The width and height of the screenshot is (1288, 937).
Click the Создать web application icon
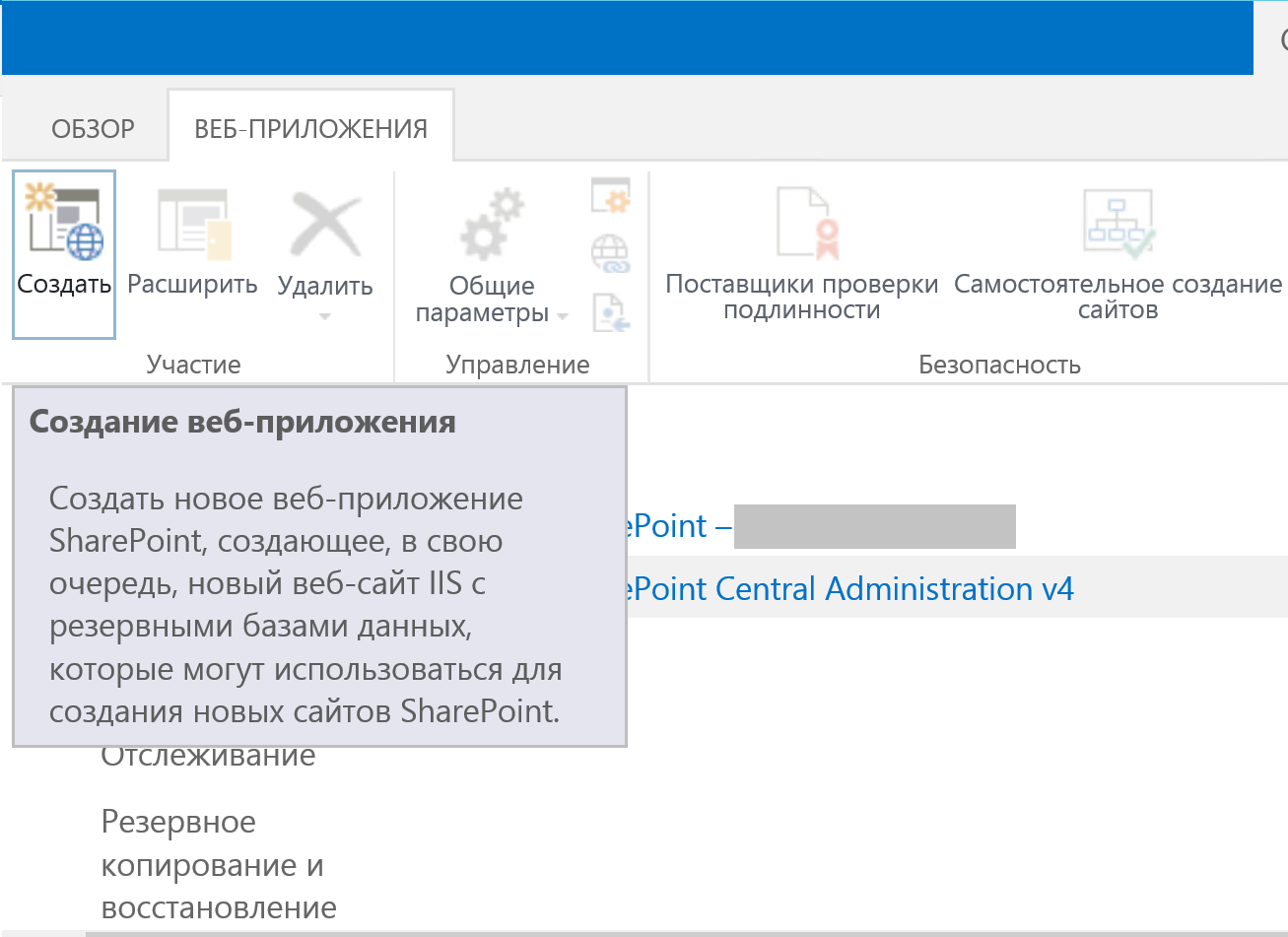pos(64,224)
